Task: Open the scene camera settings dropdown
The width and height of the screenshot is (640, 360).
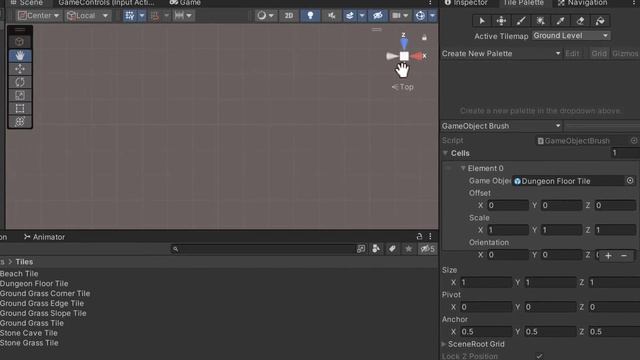Action: [x=400, y=16]
